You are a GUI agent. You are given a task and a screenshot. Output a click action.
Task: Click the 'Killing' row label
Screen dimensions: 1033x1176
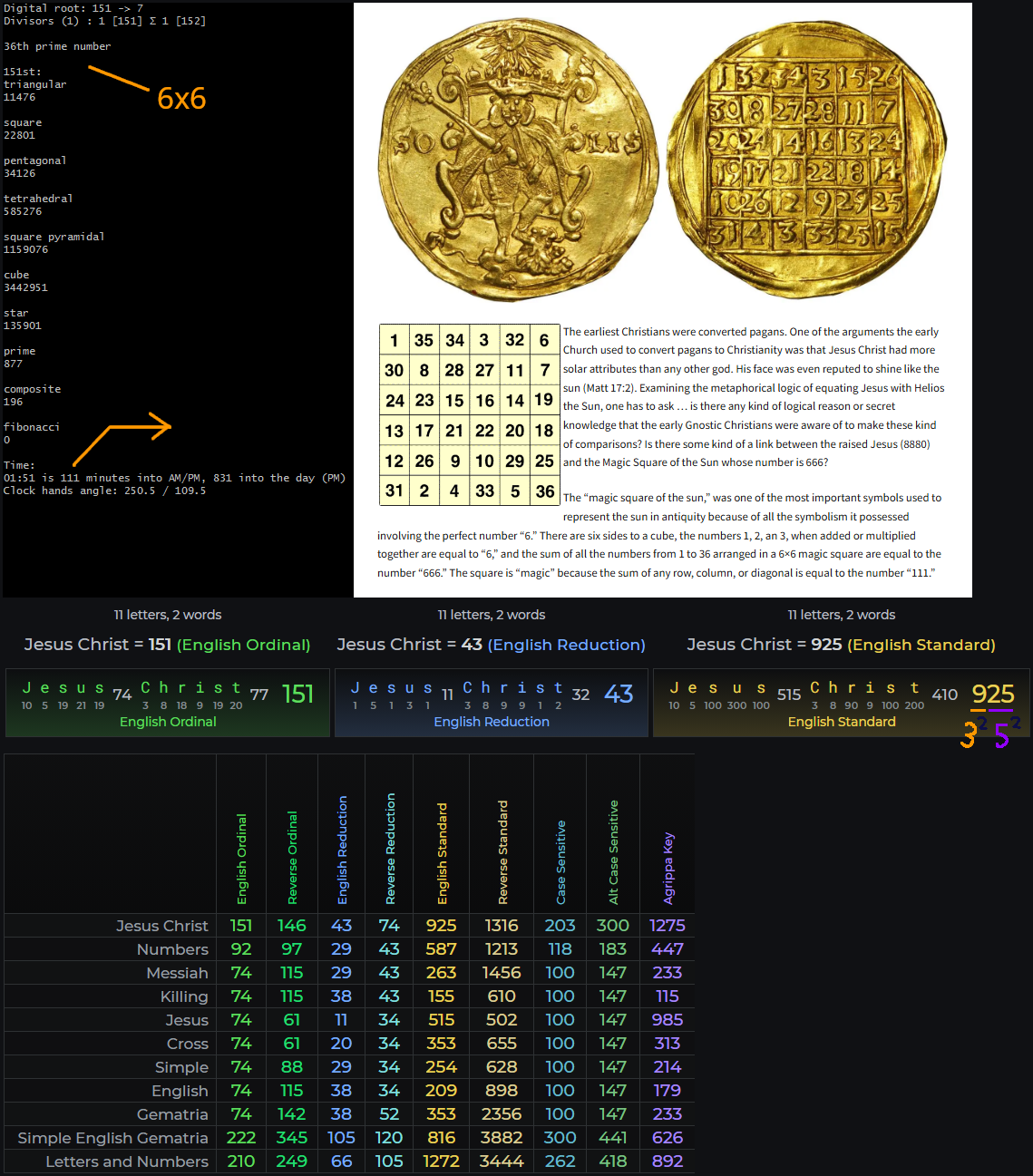[184, 996]
